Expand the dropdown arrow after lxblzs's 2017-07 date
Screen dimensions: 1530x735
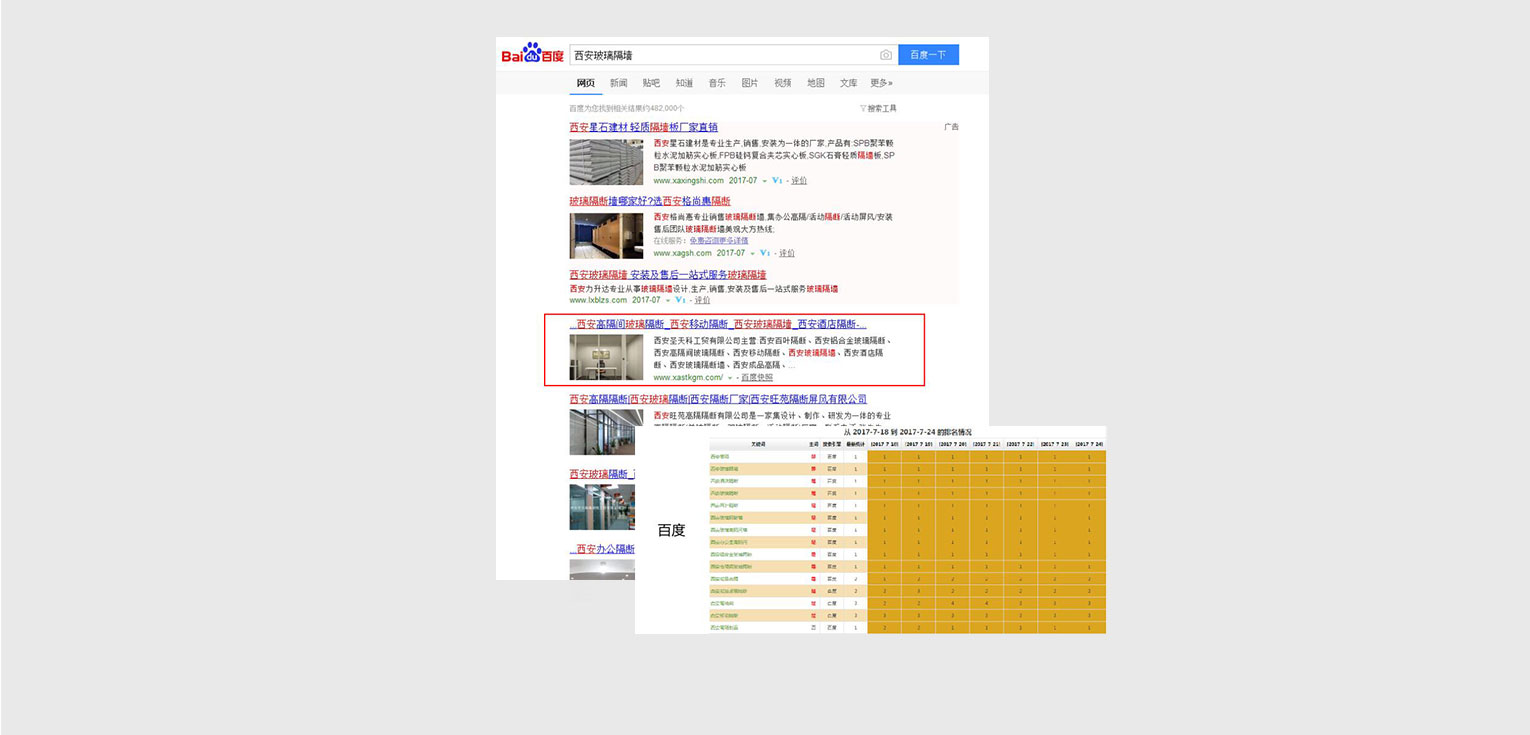click(x=666, y=299)
